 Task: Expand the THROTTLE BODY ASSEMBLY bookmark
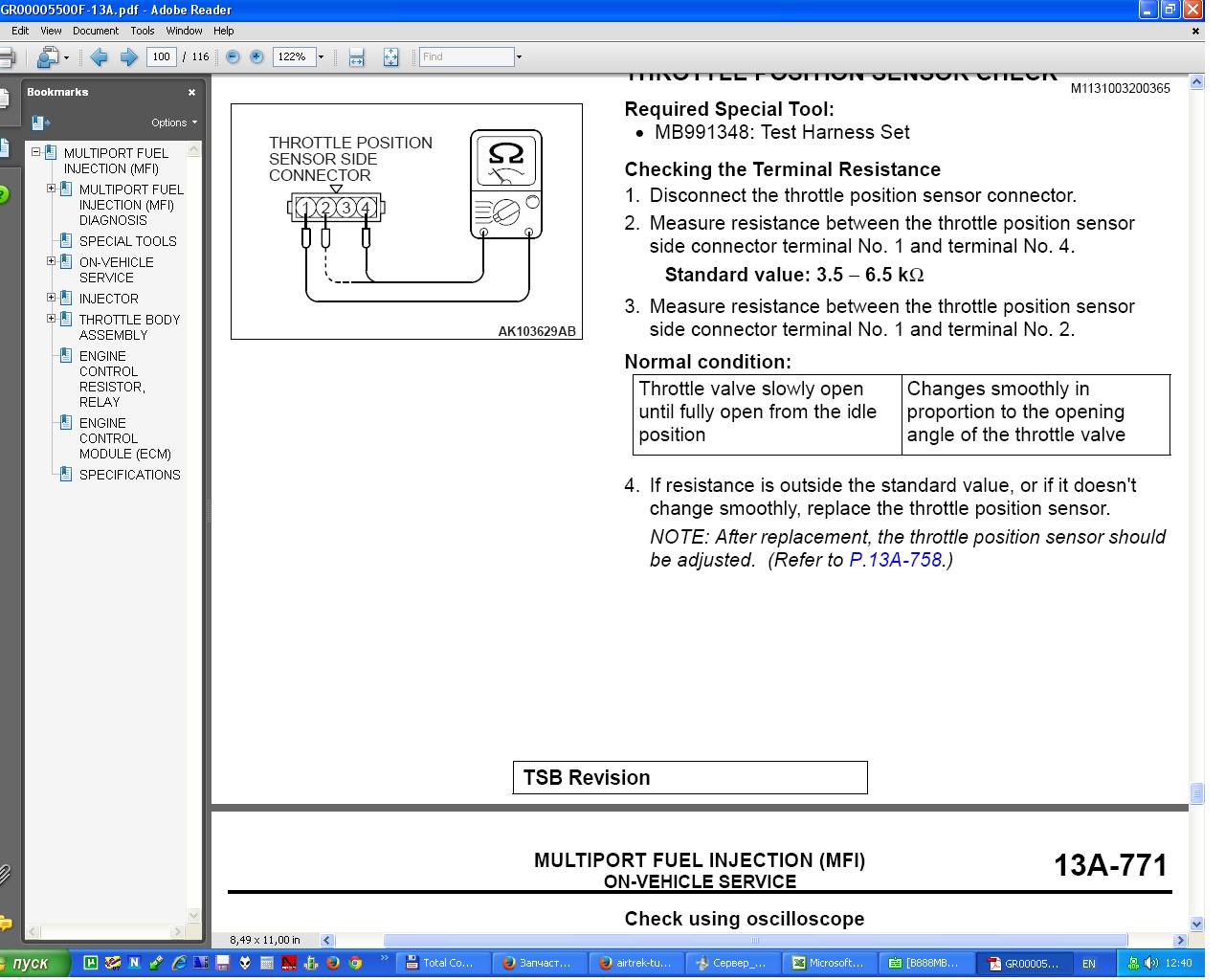coord(52,319)
